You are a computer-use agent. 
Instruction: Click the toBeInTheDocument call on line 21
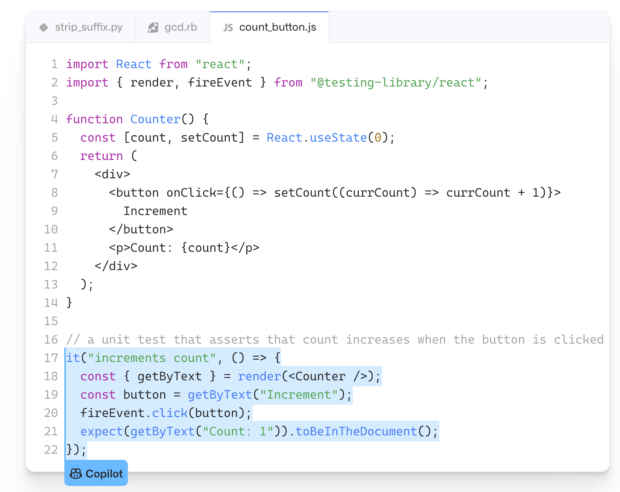356,431
